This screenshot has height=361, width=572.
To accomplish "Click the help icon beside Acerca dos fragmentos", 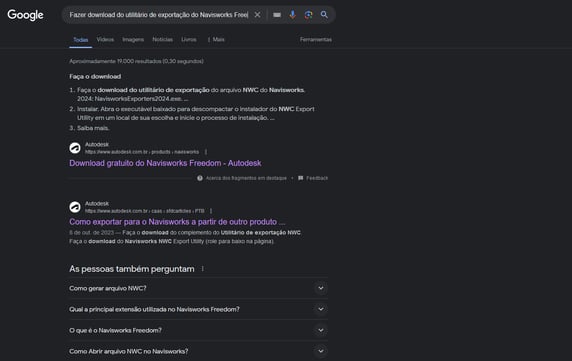I will click(200, 178).
